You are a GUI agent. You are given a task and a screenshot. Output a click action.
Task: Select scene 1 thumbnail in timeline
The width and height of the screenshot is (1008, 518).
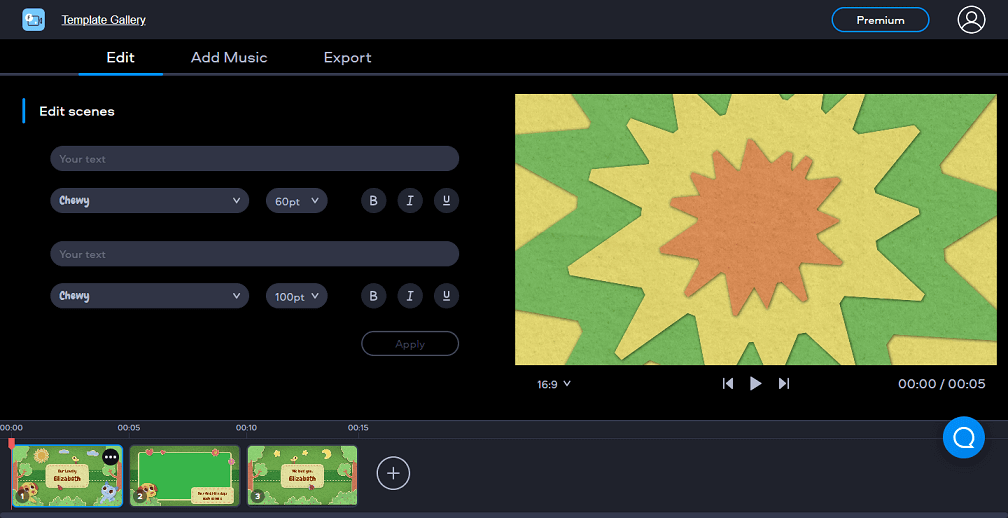click(68, 476)
